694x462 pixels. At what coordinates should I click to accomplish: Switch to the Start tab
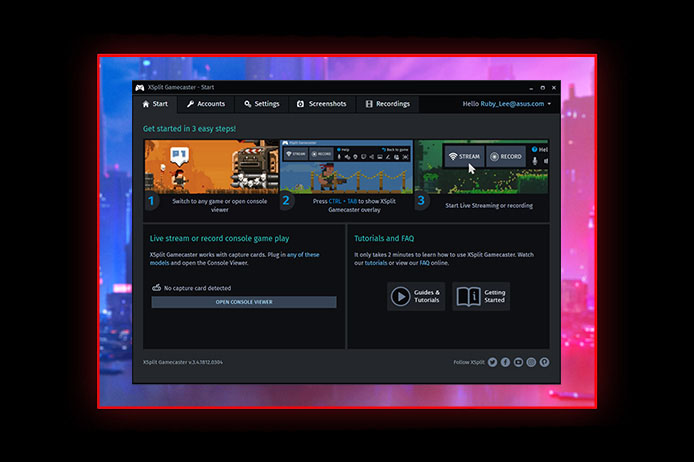click(155, 104)
